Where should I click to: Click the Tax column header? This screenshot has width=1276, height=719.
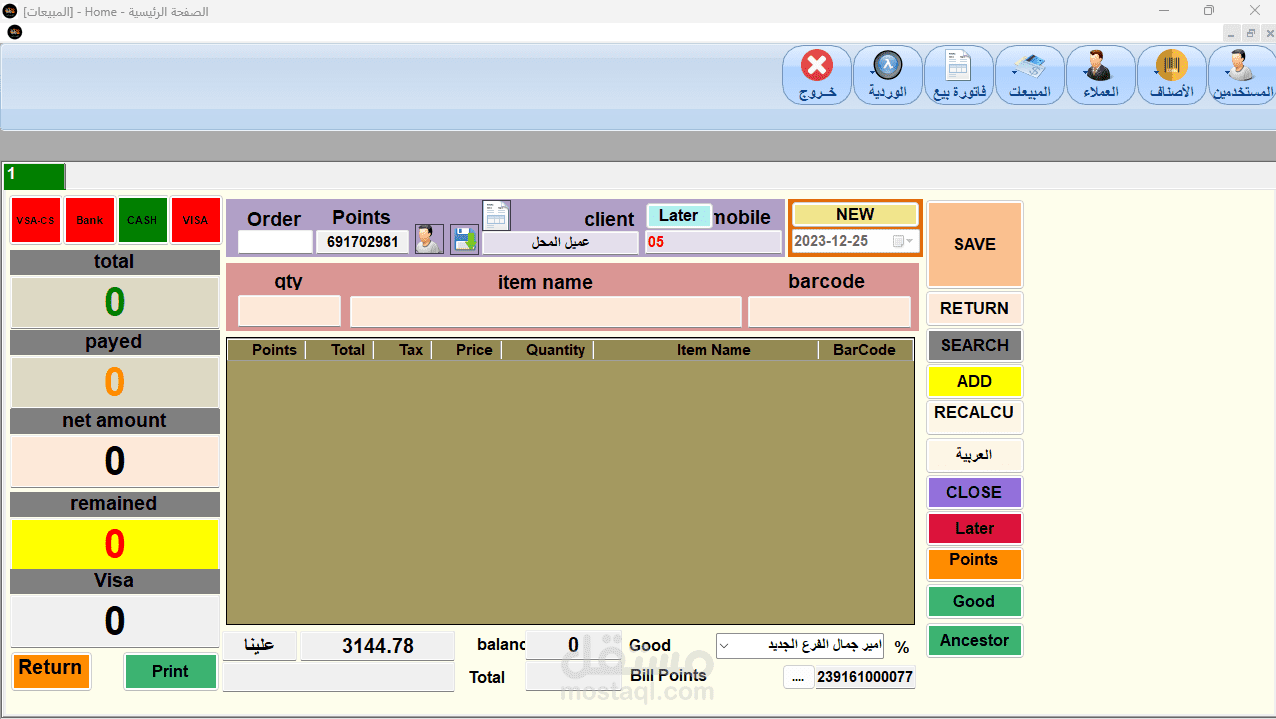coord(403,350)
